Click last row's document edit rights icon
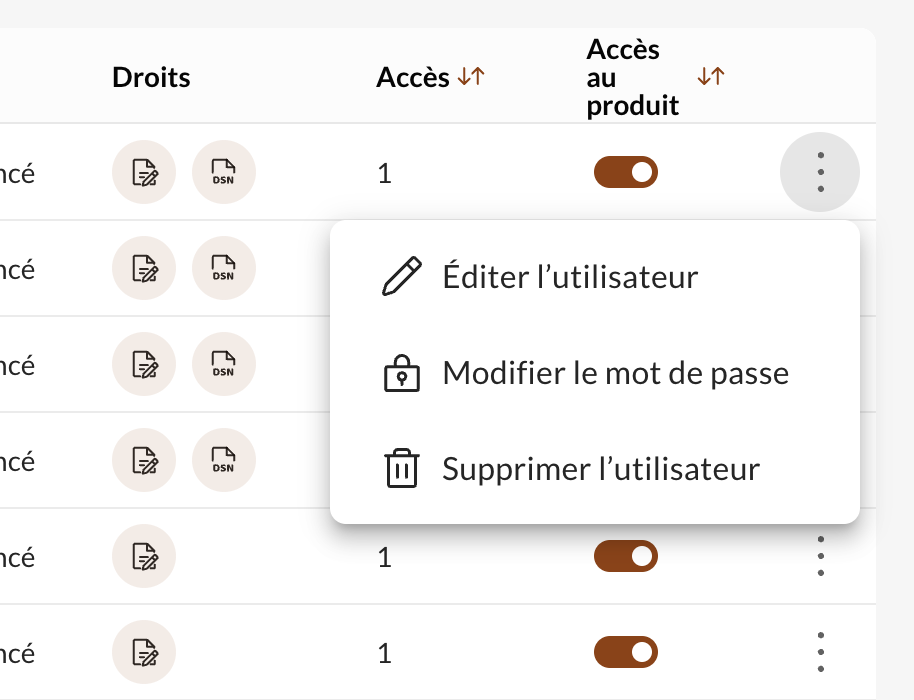The height and width of the screenshot is (700, 914). pos(144,652)
